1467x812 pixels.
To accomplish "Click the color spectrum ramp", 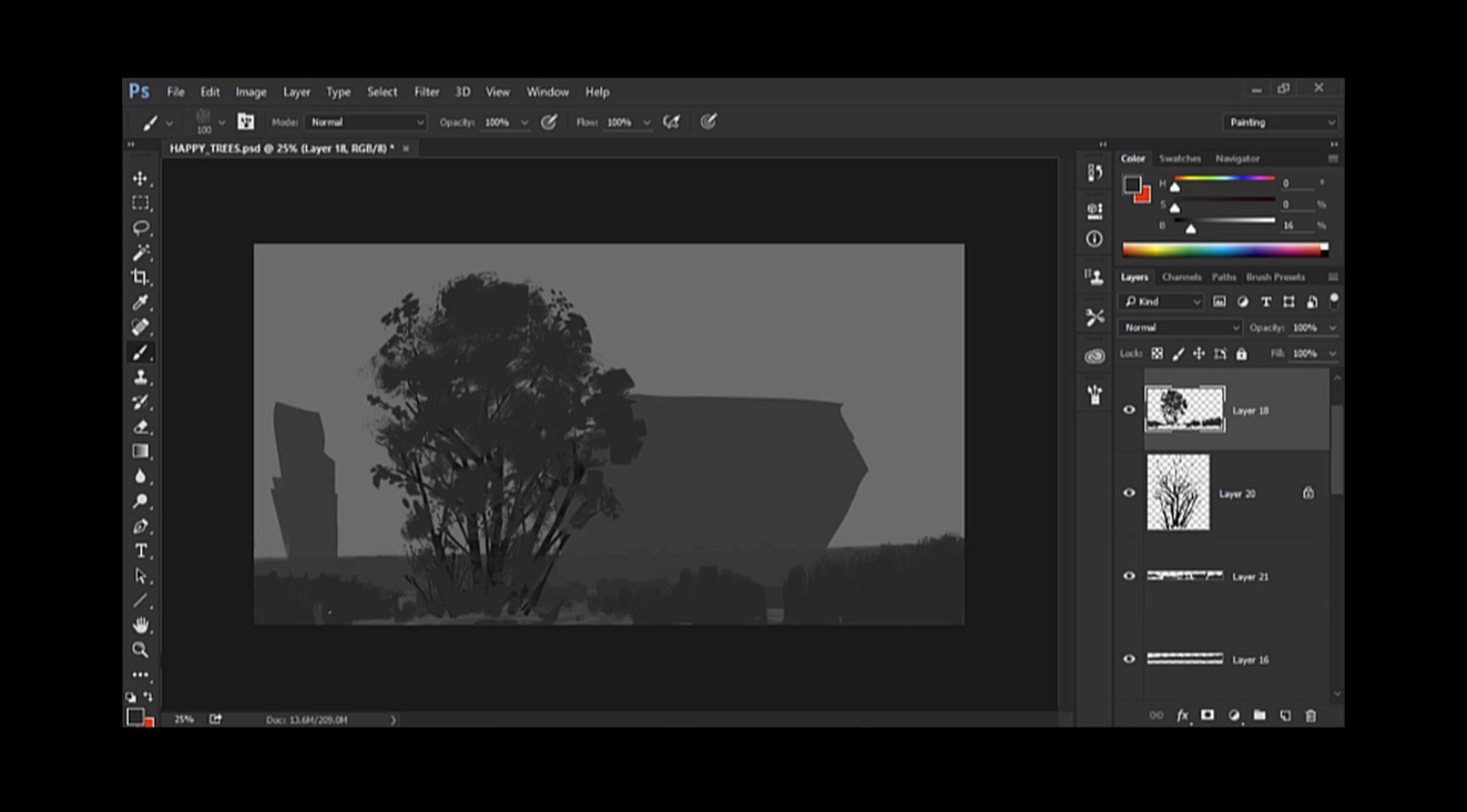I will (1222, 251).
